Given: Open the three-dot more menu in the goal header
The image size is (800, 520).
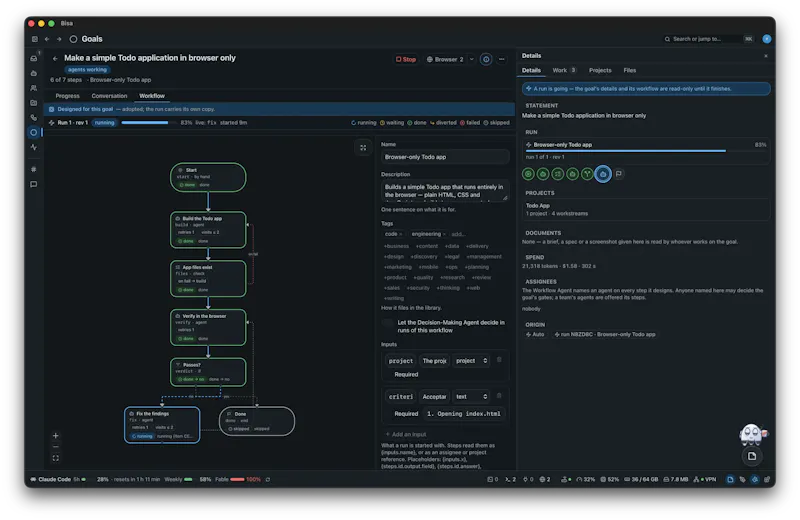Looking at the screenshot, I should [x=502, y=59].
